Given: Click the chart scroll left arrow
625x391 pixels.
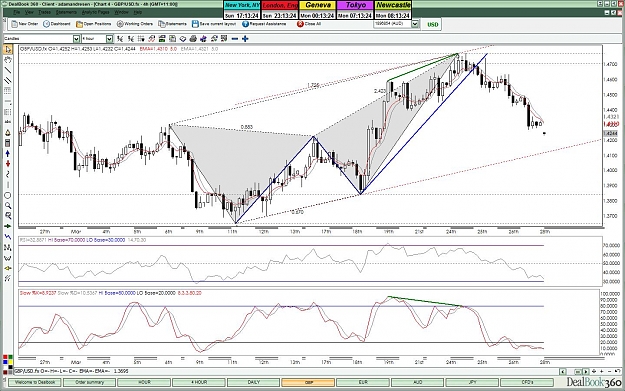Looking at the screenshot, I should click(x=562, y=371).
